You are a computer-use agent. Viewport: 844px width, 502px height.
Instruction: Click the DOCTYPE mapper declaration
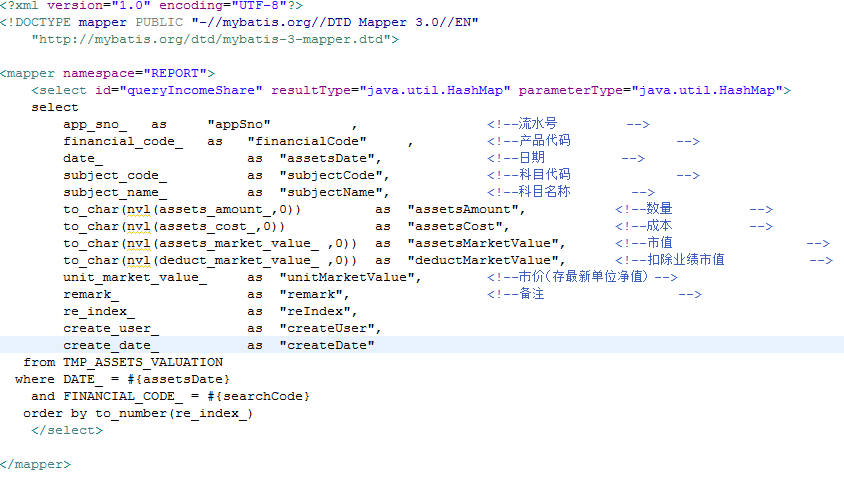[239, 23]
